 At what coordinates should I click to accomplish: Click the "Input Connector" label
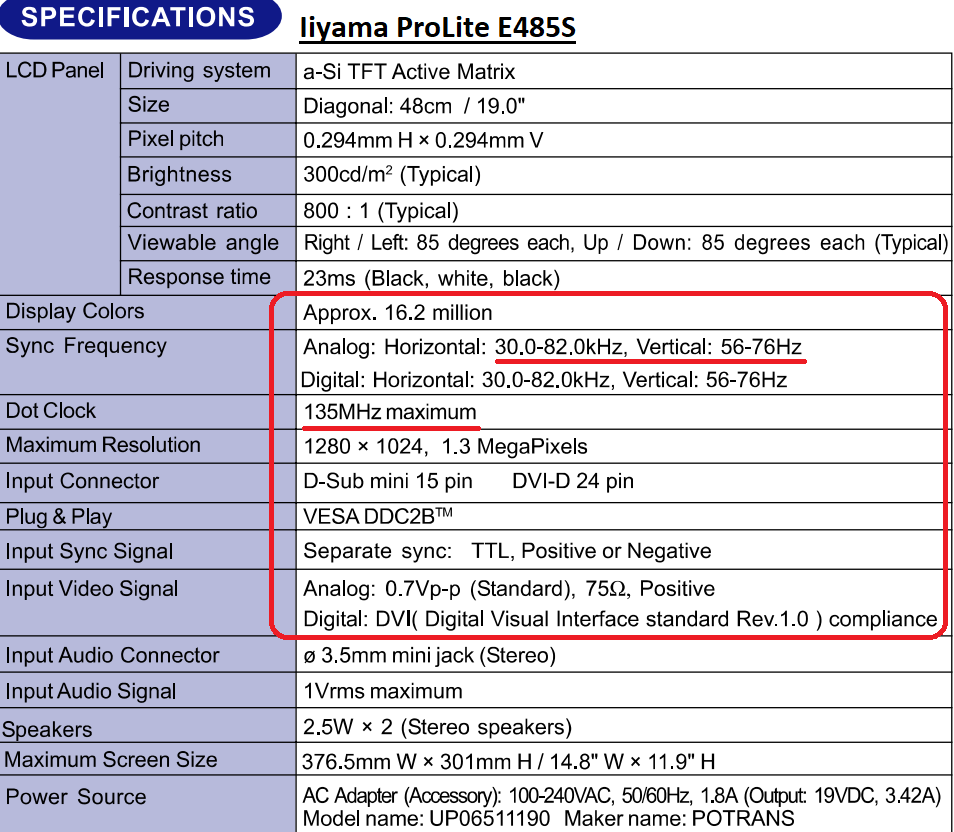point(82,481)
